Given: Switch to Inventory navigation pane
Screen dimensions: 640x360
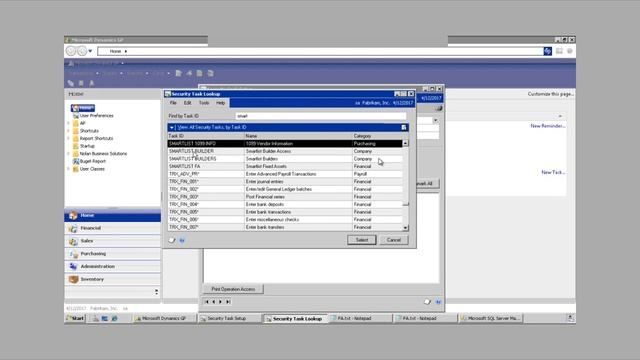Looking at the screenshot, I should [113, 280].
